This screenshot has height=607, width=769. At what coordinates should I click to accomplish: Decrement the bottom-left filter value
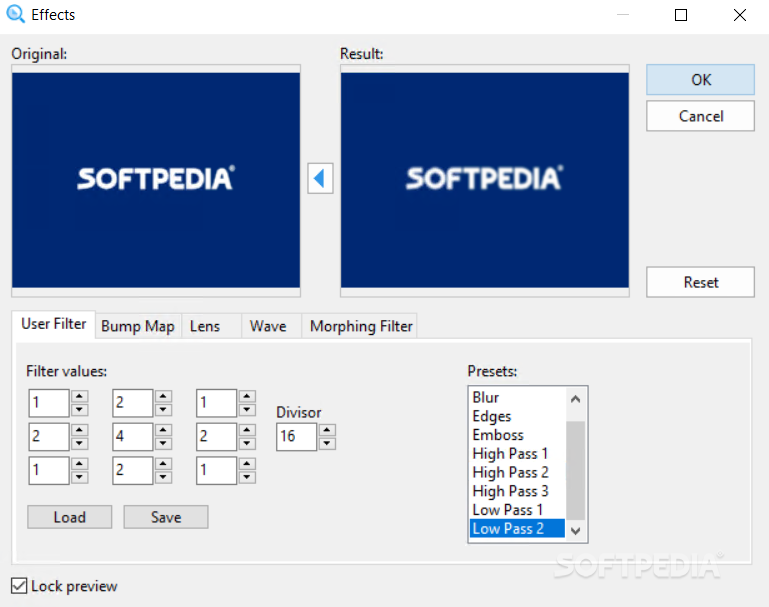tap(79, 478)
